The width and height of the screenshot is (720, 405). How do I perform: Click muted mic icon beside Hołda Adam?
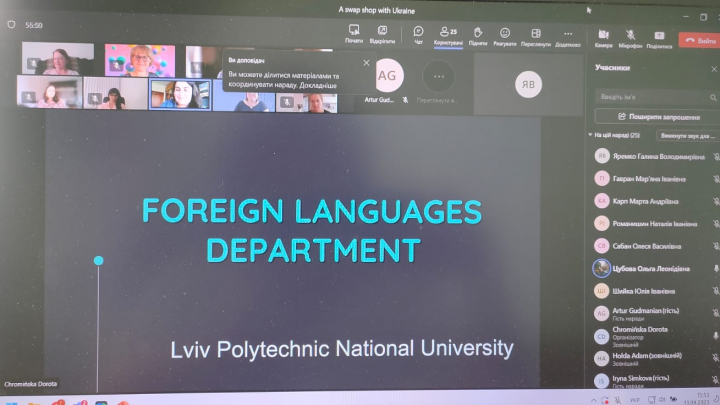tap(716, 357)
